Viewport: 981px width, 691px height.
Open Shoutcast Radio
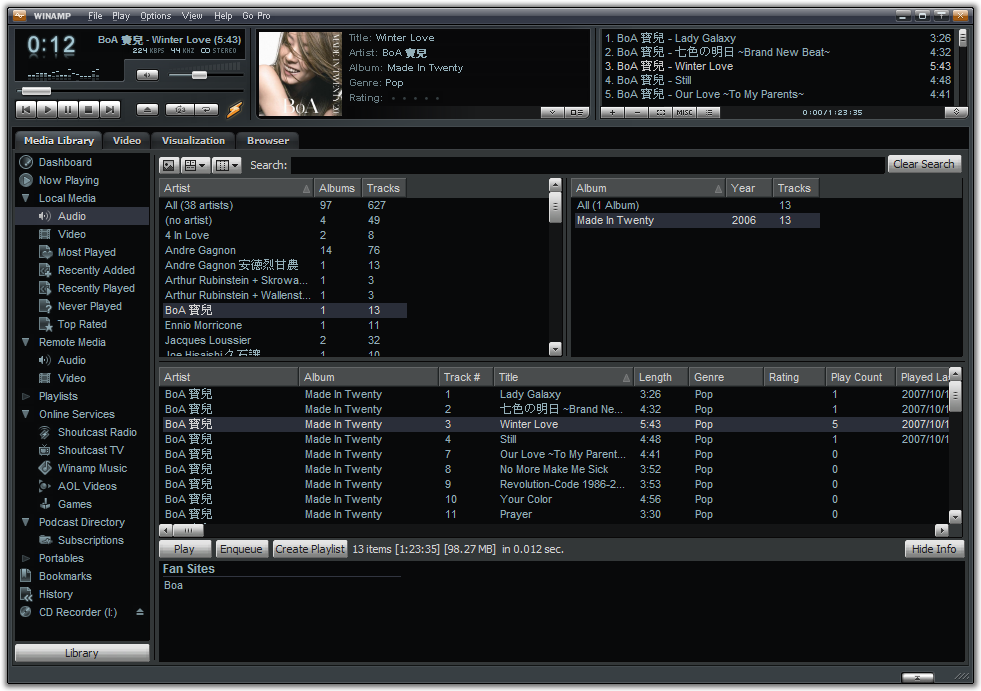pos(97,433)
